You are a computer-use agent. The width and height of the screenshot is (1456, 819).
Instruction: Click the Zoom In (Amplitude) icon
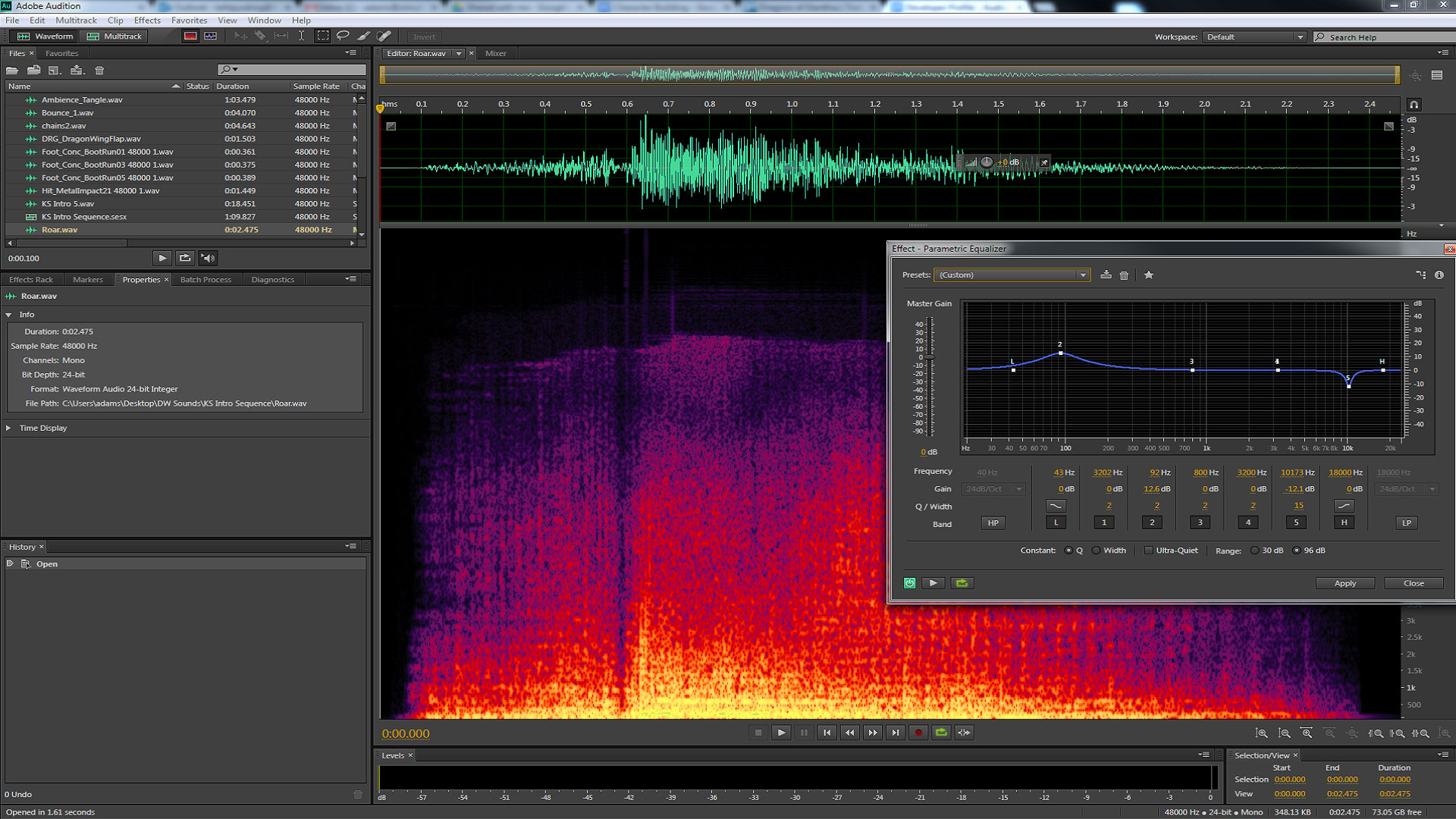(1261, 733)
